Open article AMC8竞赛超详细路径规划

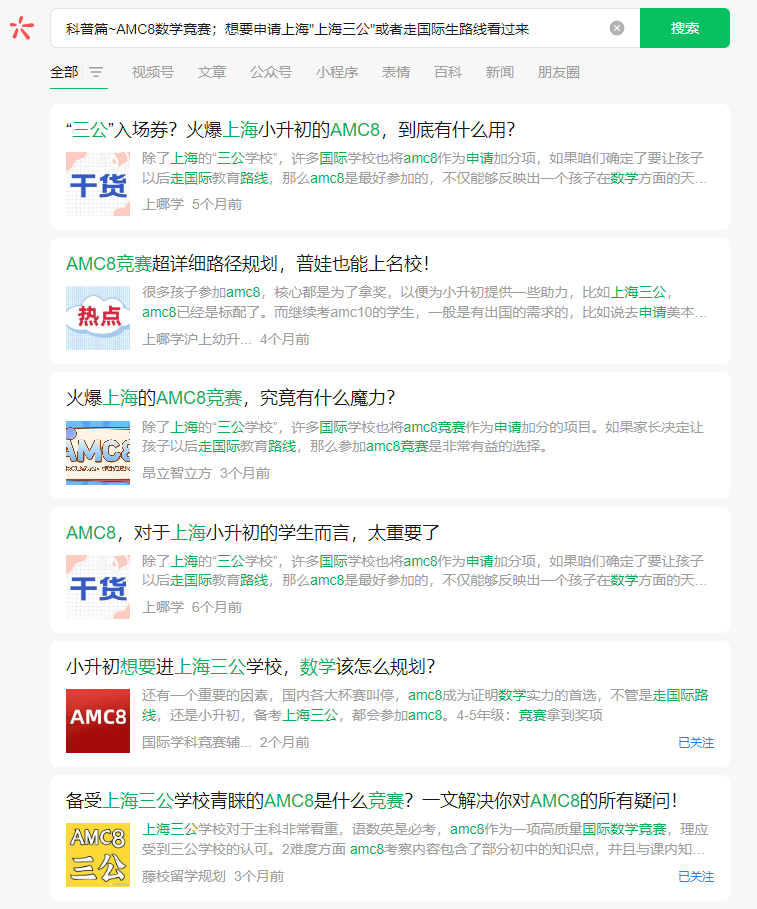(x=248, y=264)
